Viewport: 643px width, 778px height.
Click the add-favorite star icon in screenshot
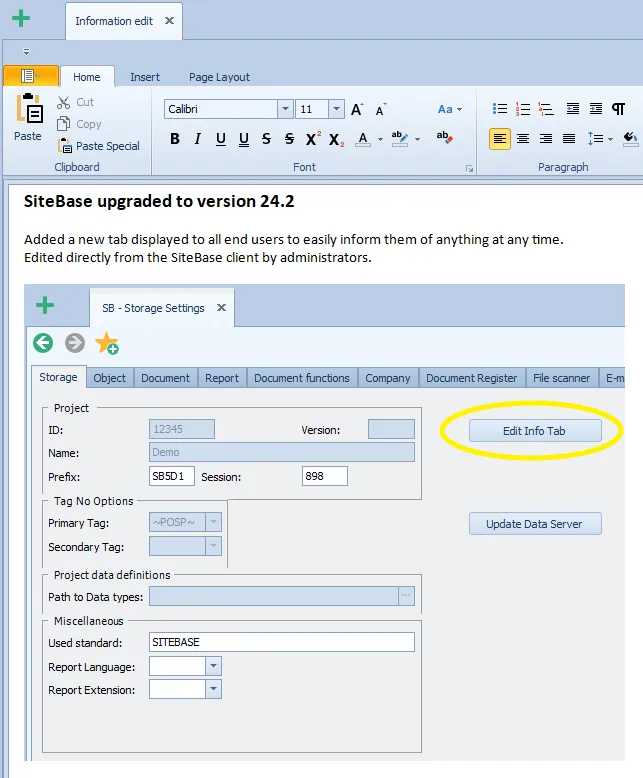[x=107, y=343]
